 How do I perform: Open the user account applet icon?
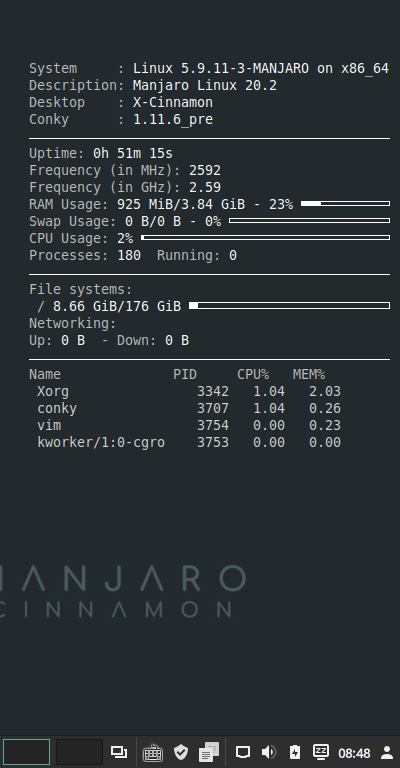pos(387,752)
